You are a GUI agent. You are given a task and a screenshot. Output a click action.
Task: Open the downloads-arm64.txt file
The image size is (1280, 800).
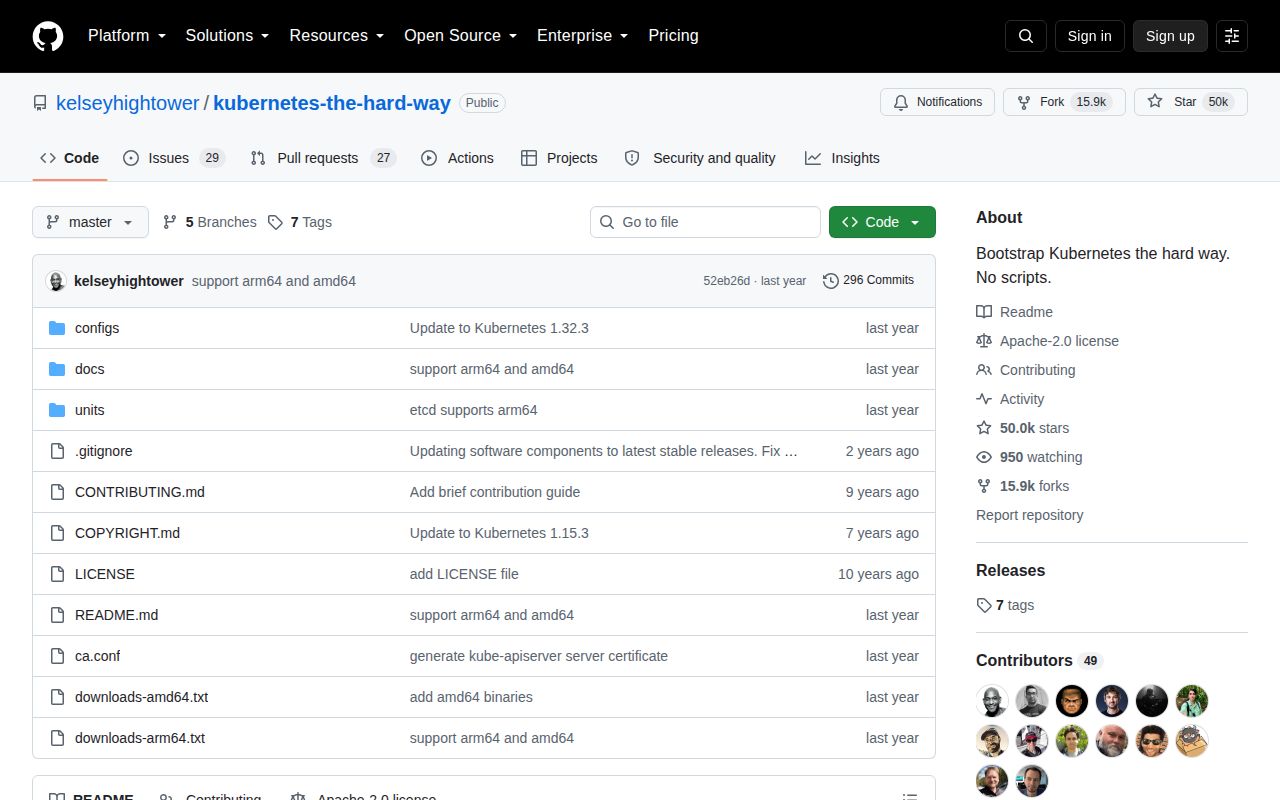[140, 738]
